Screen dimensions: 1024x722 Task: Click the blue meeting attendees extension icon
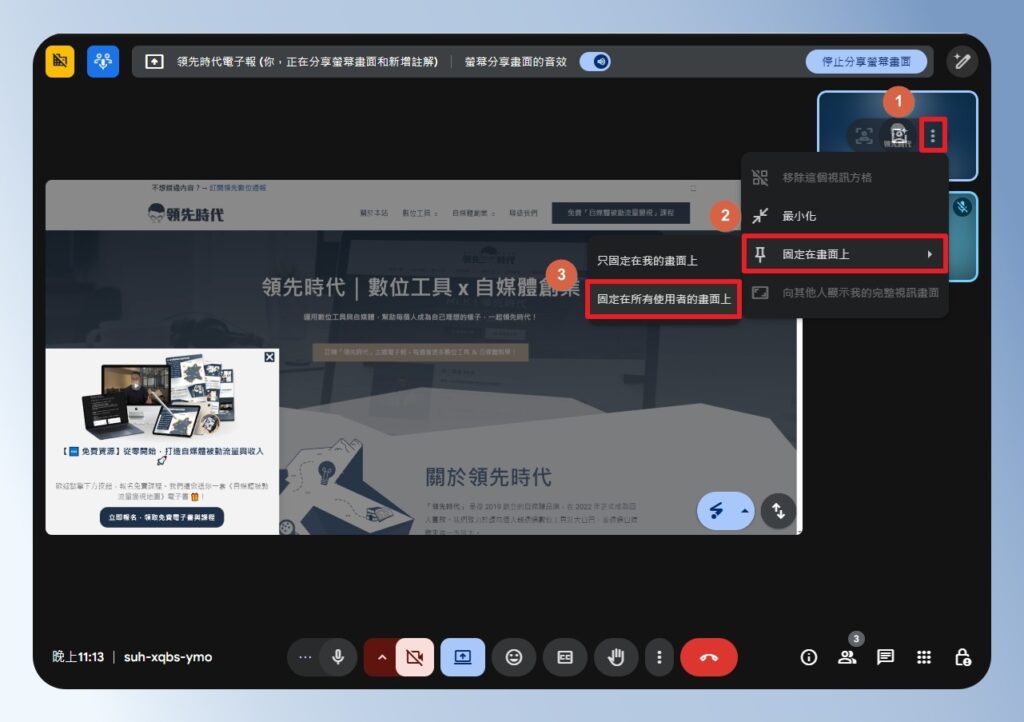point(103,61)
